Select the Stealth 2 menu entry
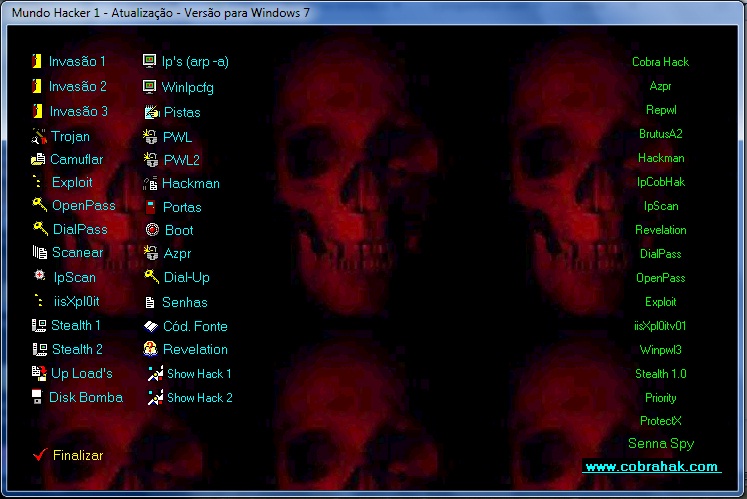Screen dimensions: 747x499 pos(77,349)
